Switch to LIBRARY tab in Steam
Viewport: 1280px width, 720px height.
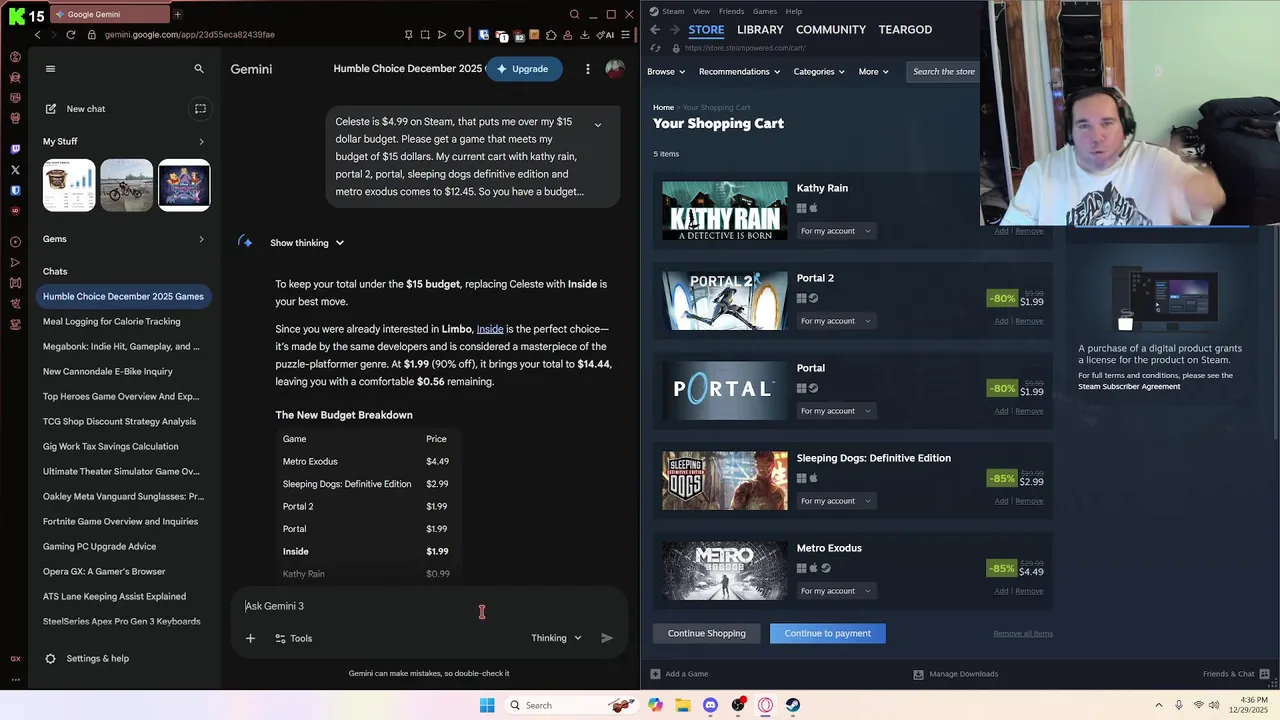click(x=760, y=30)
